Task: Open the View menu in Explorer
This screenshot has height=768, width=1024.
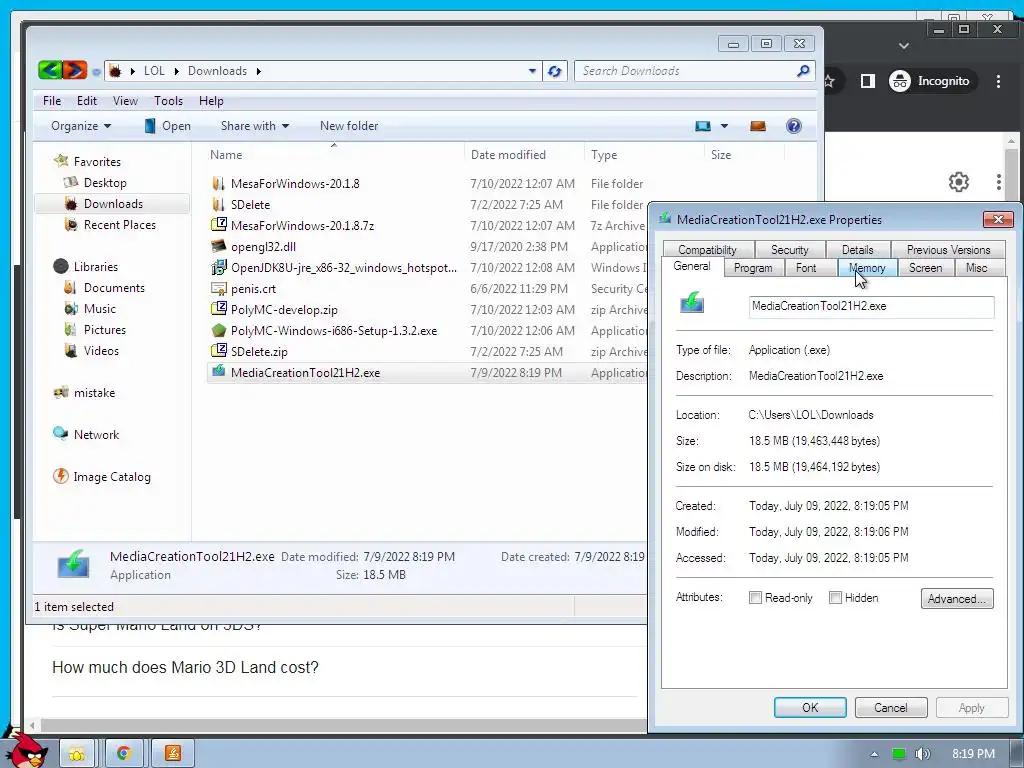Action: (125, 101)
